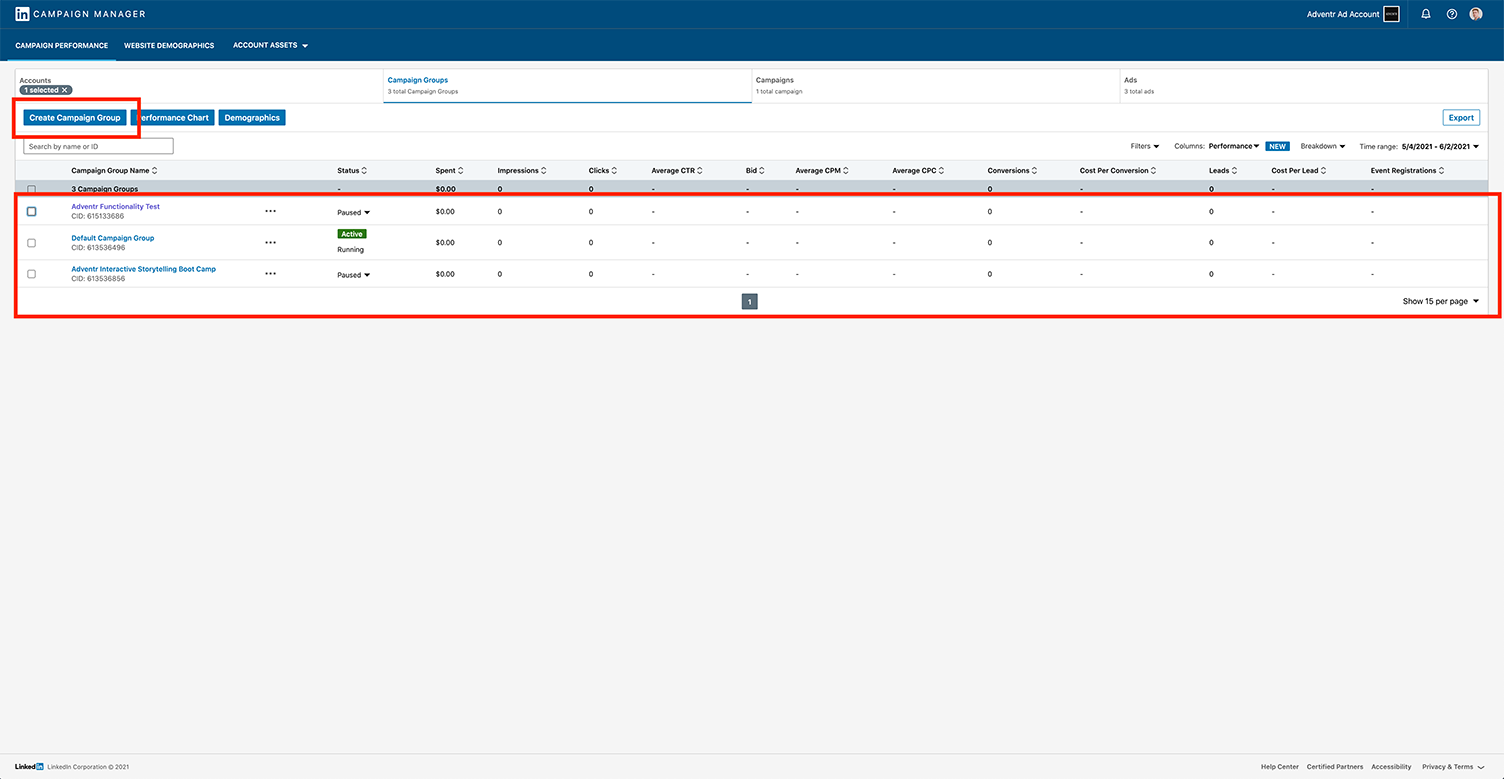
Task: Open the Default Campaign Group link
Action: (113, 238)
